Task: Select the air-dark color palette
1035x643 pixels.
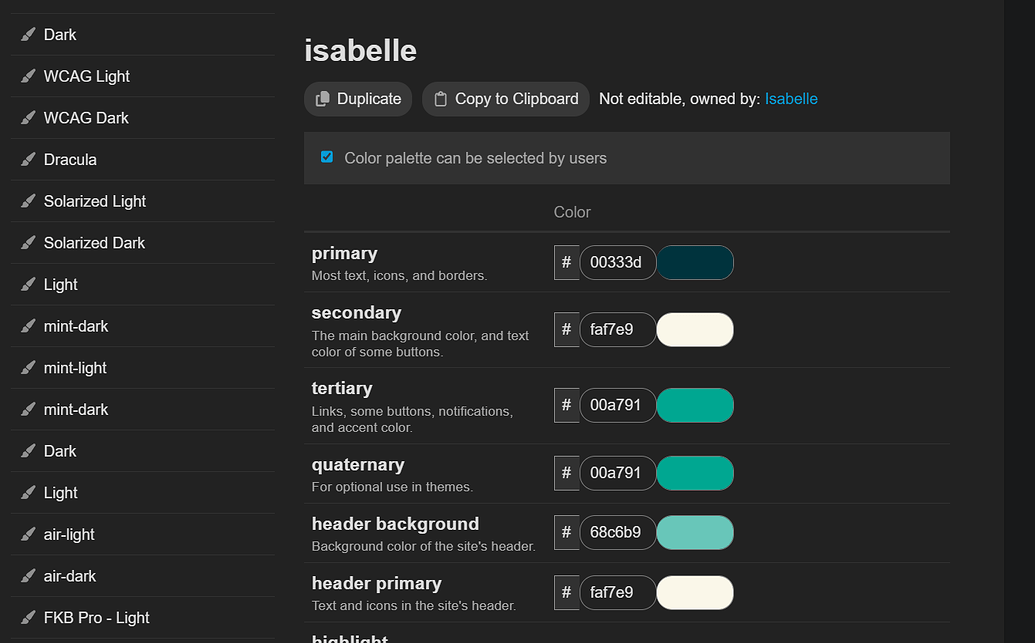Action: pos(70,576)
